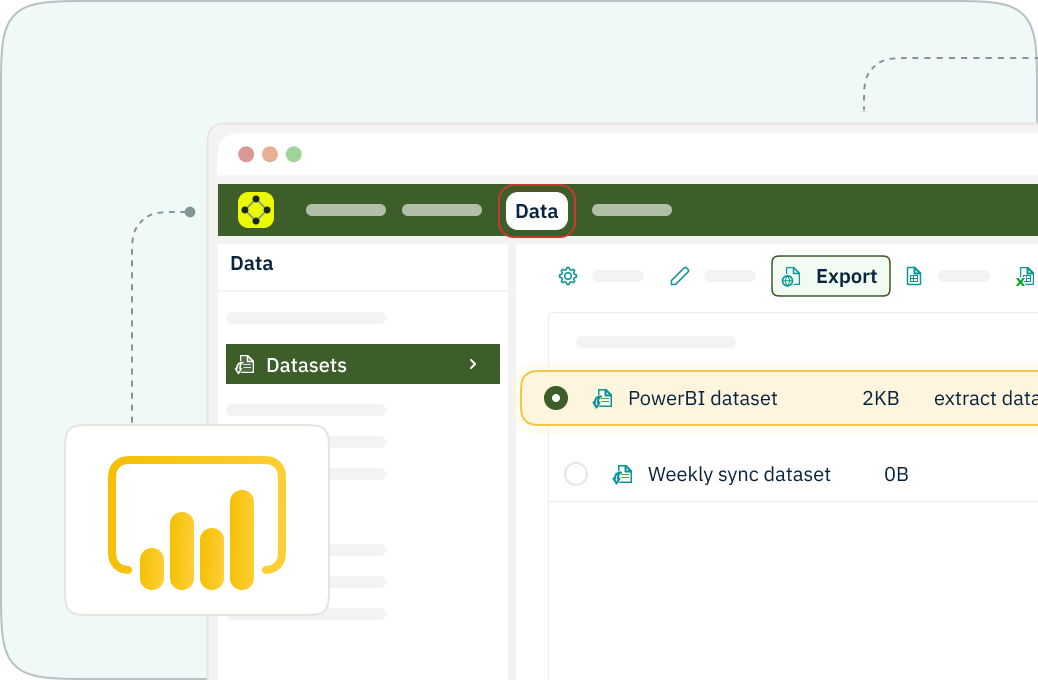The height and width of the screenshot is (680, 1038).
Task: Click the spreadsheet file icon after Export
Action: pos(914,276)
